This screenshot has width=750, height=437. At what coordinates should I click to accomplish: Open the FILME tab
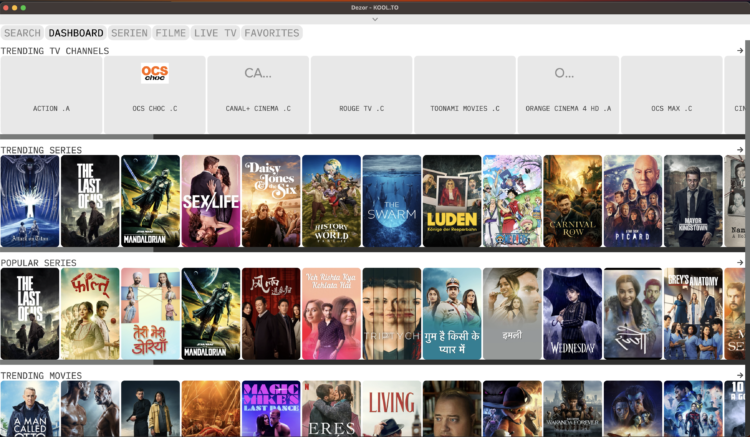[171, 33]
